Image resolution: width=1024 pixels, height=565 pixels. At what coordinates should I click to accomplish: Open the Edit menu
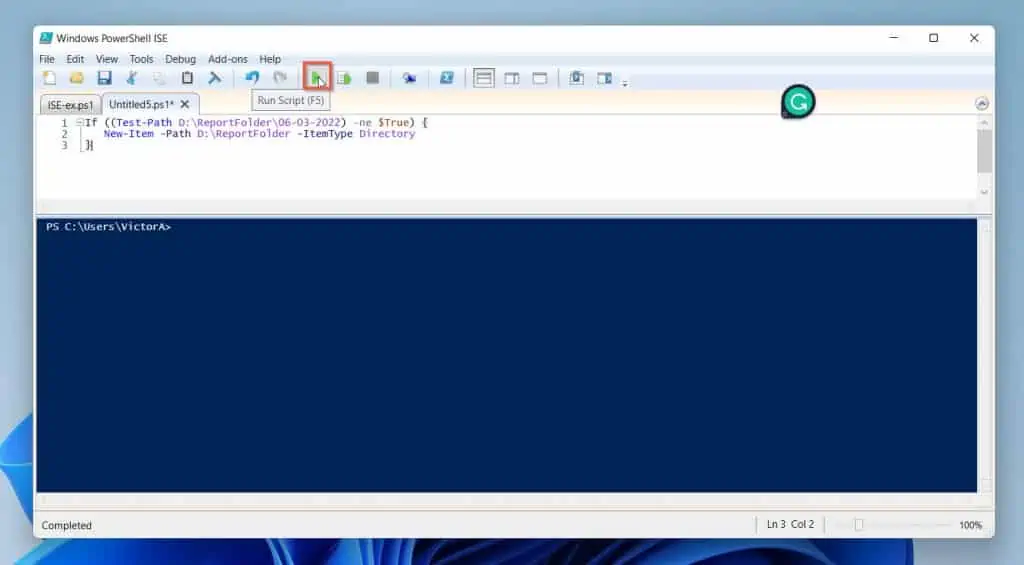point(75,59)
